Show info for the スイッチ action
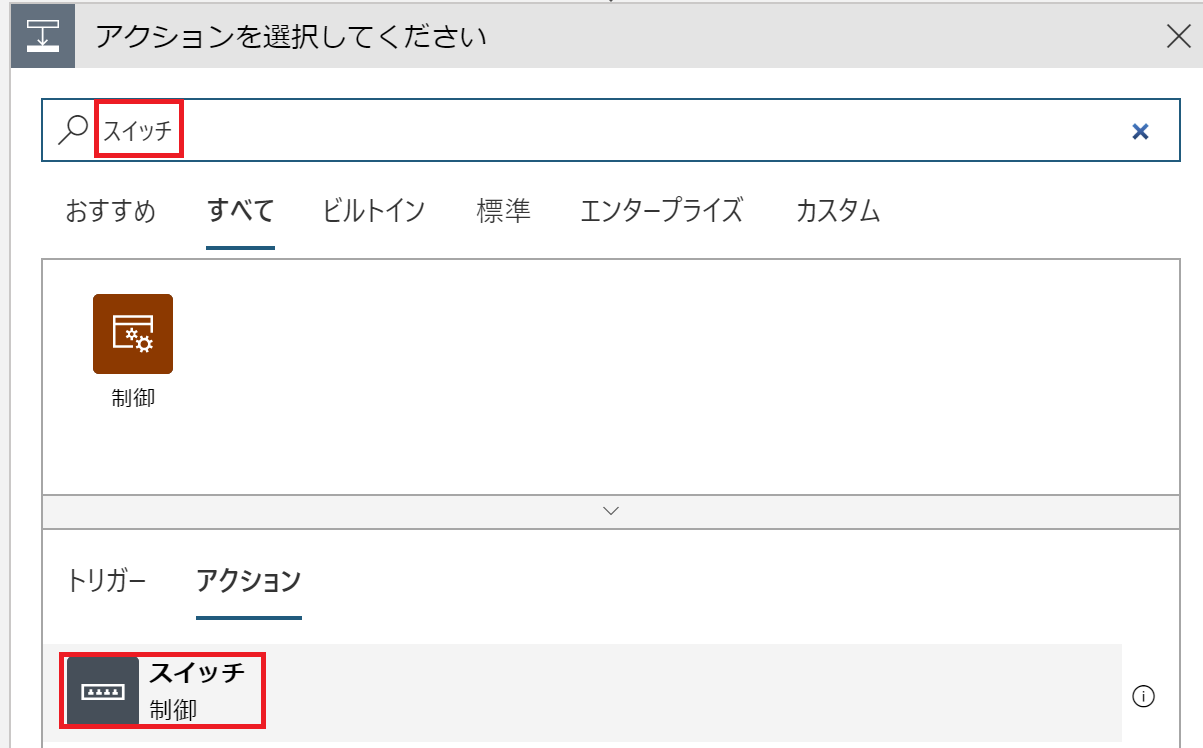This screenshot has width=1203, height=748. [1143, 696]
